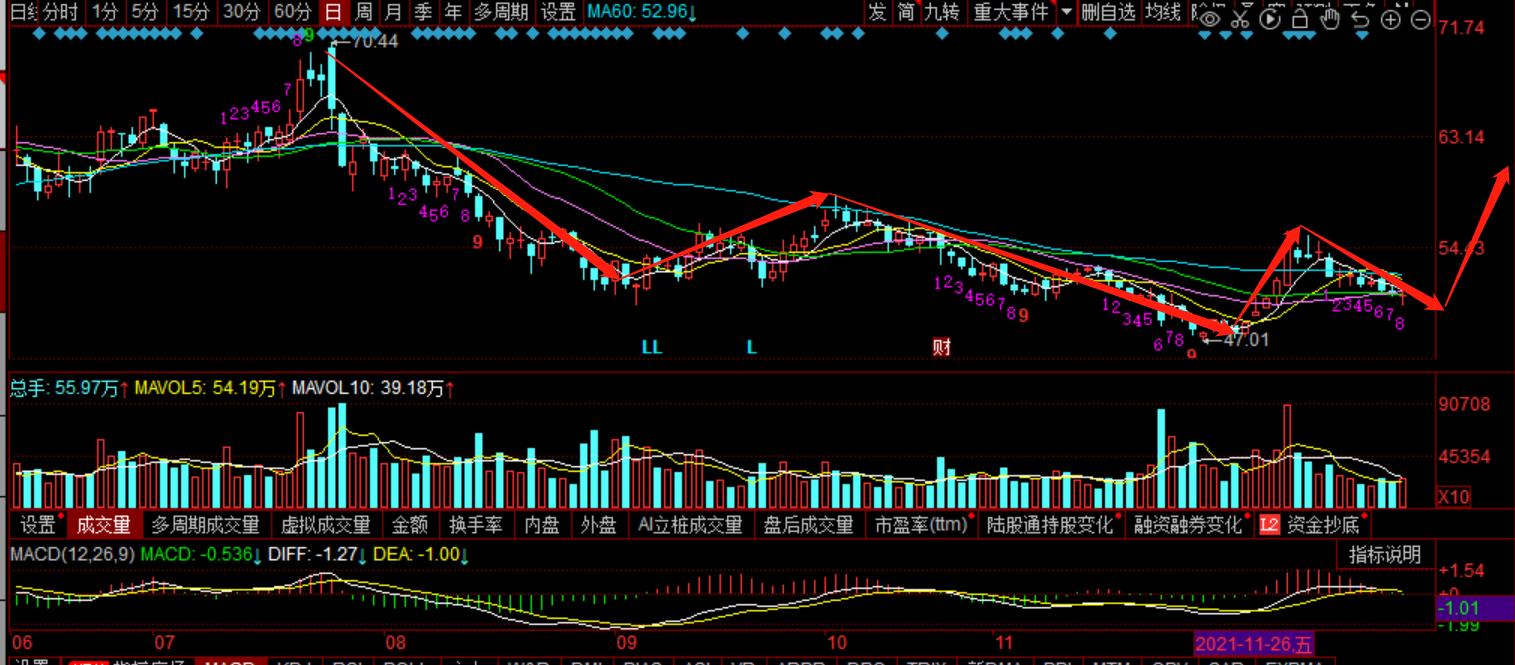Open the 重大事件 events button
This screenshot has width=1515, height=665.
pyautogui.click(x=1011, y=13)
